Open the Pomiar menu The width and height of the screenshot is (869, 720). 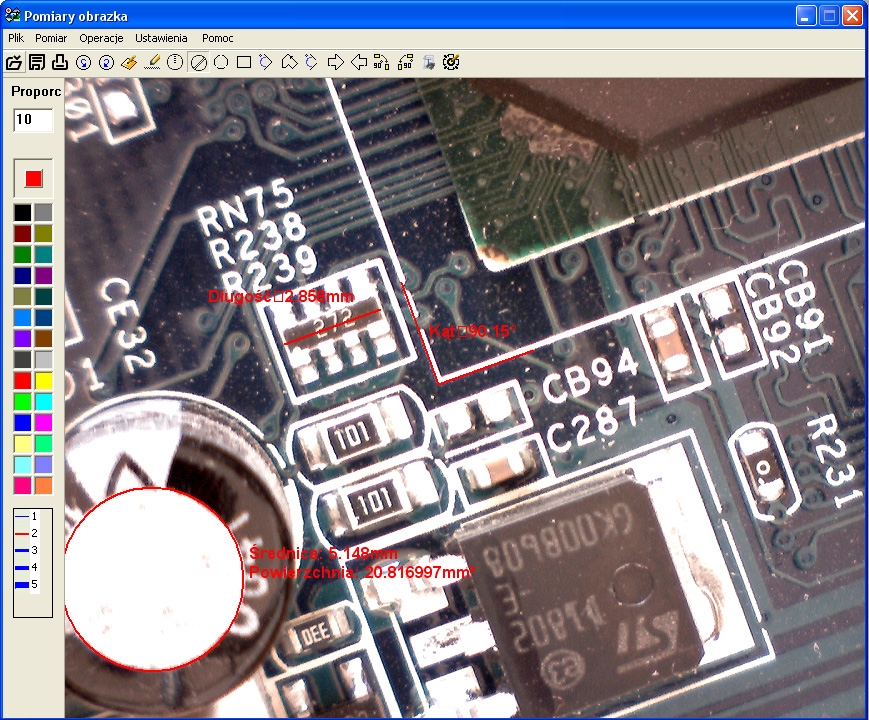pos(51,38)
